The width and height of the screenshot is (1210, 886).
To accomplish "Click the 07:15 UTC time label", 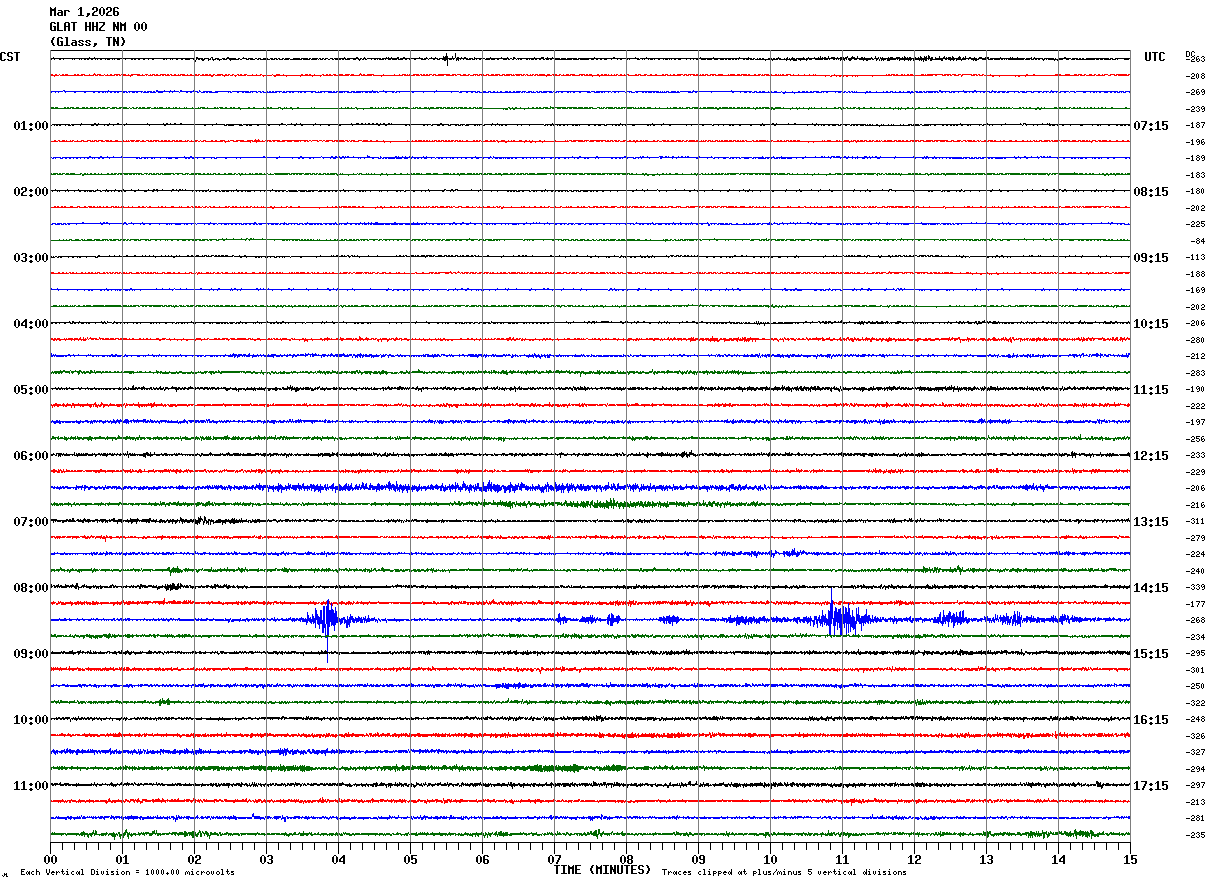I will click(x=1151, y=126).
